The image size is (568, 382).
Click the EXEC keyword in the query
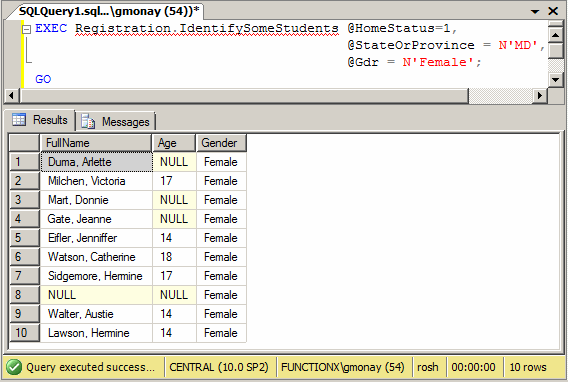[51, 28]
